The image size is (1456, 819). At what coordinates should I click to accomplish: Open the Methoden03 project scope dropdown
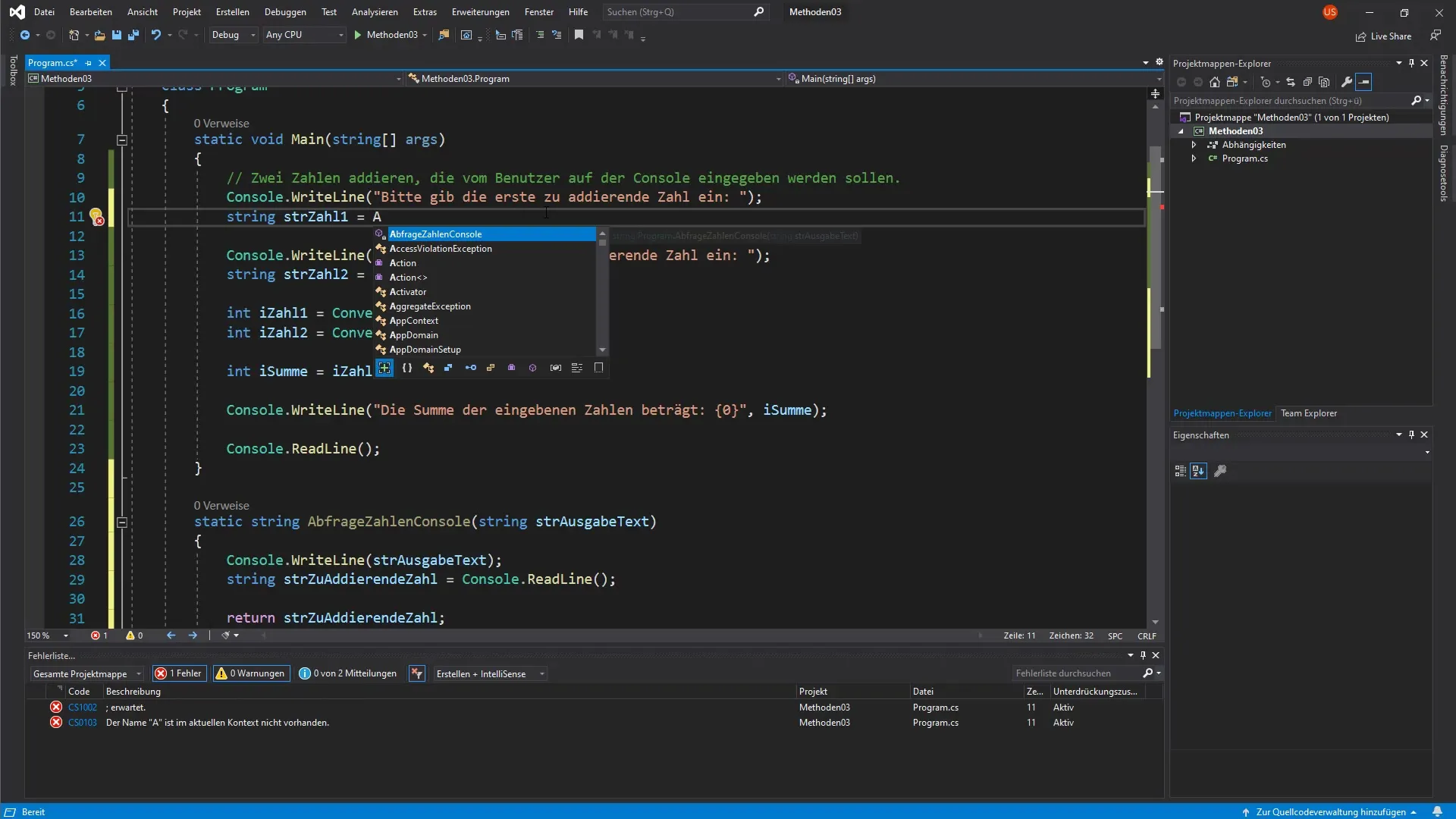click(x=215, y=79)
